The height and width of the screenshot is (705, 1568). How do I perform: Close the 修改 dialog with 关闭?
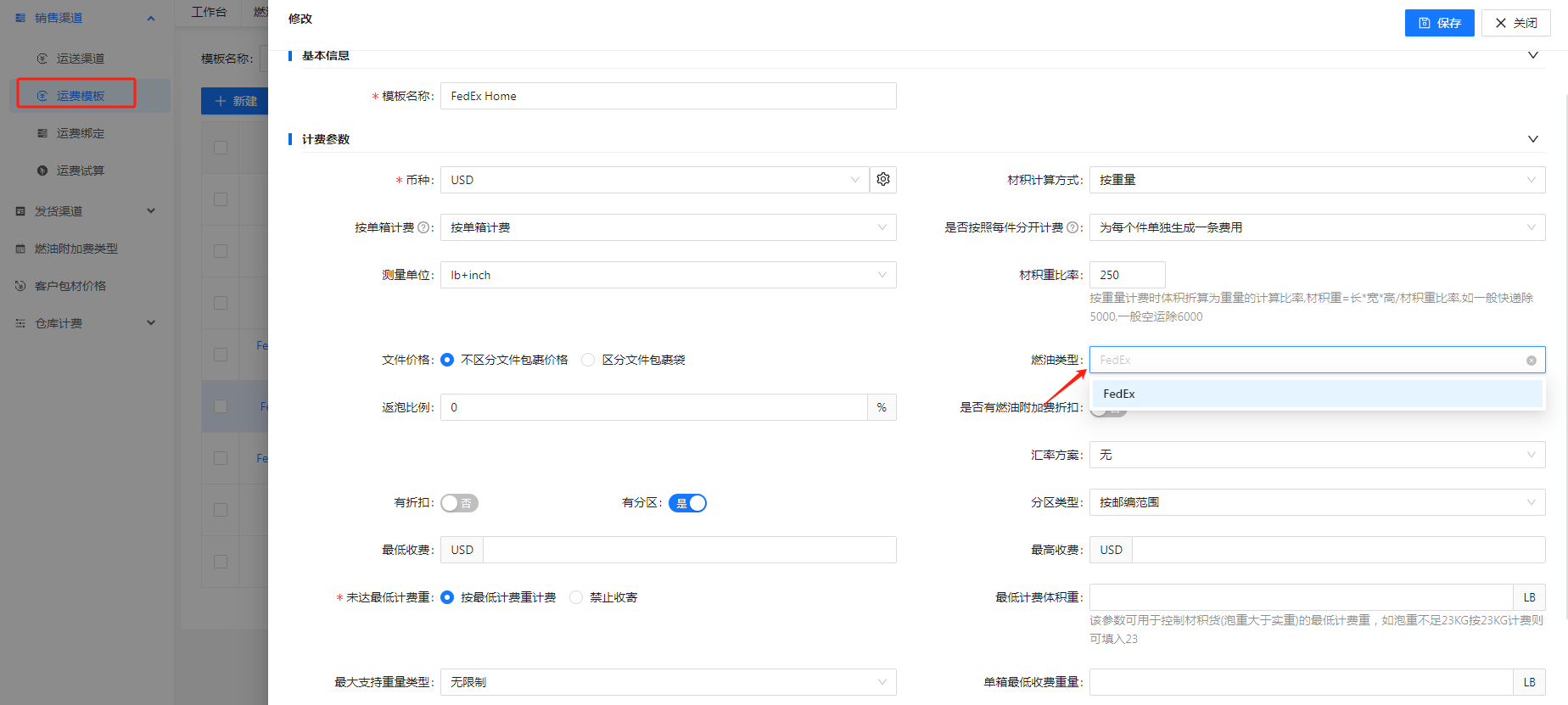[1516, 23]
